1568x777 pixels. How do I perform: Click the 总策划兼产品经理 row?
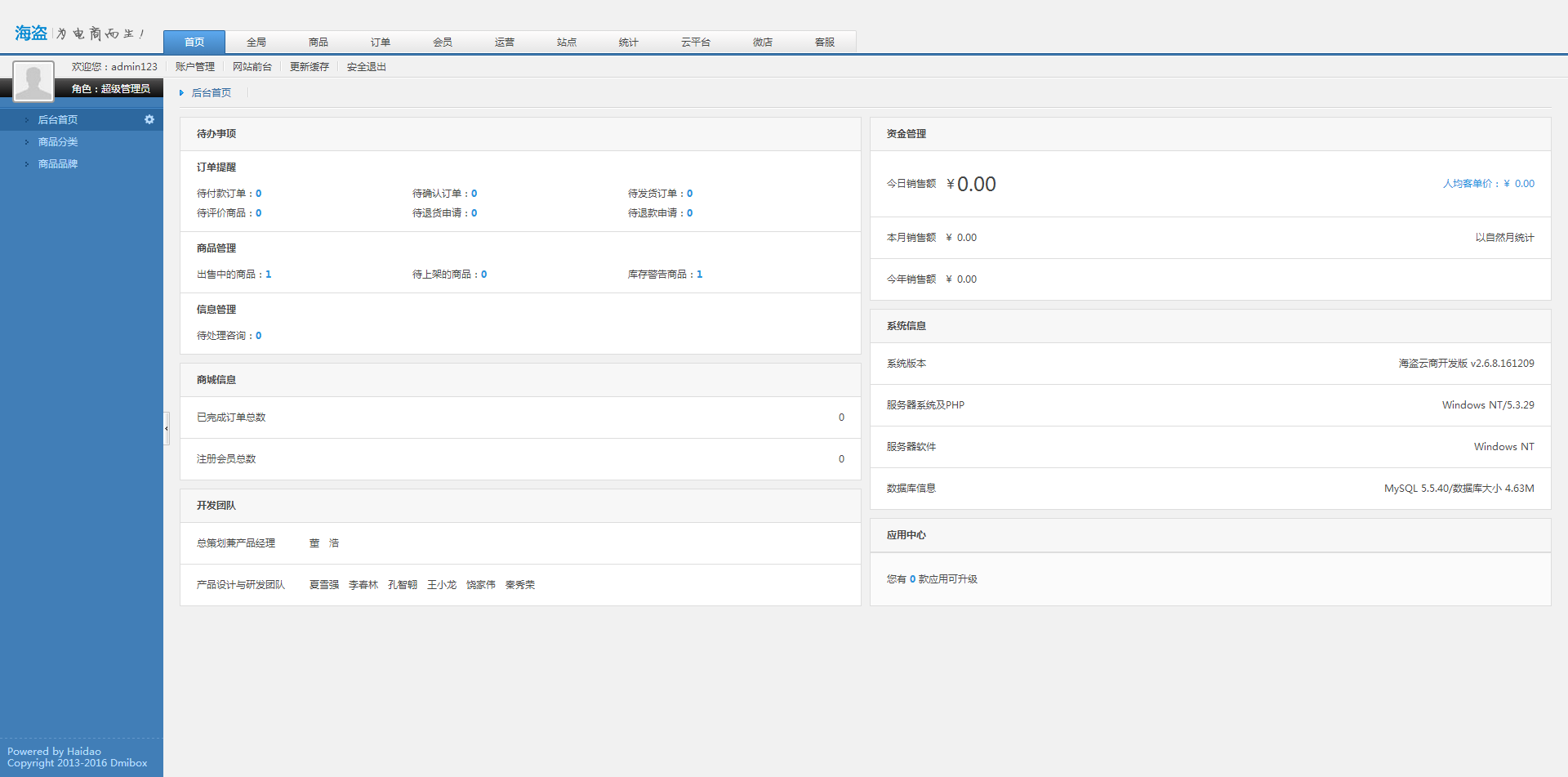pyautogui.click(x=520, y=543)
